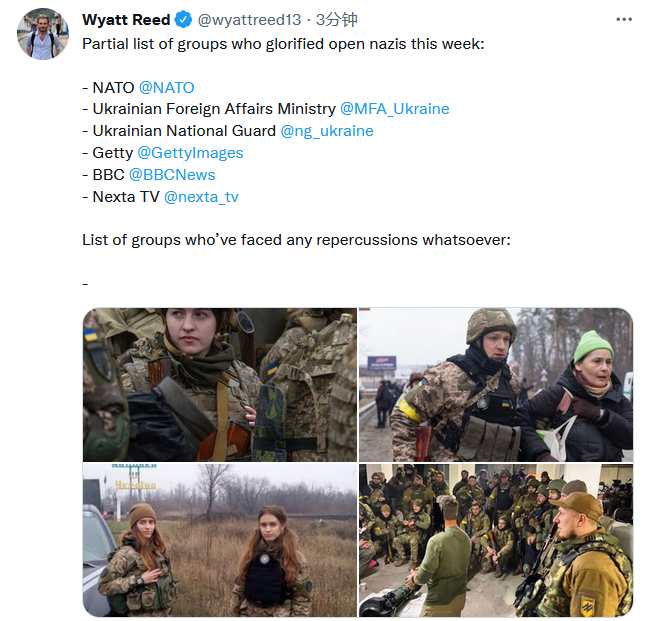Screen dimensions: 651x621
Task: Open the @nexta_tv mention
Action: pyautogui.click(x=201, y=197)
